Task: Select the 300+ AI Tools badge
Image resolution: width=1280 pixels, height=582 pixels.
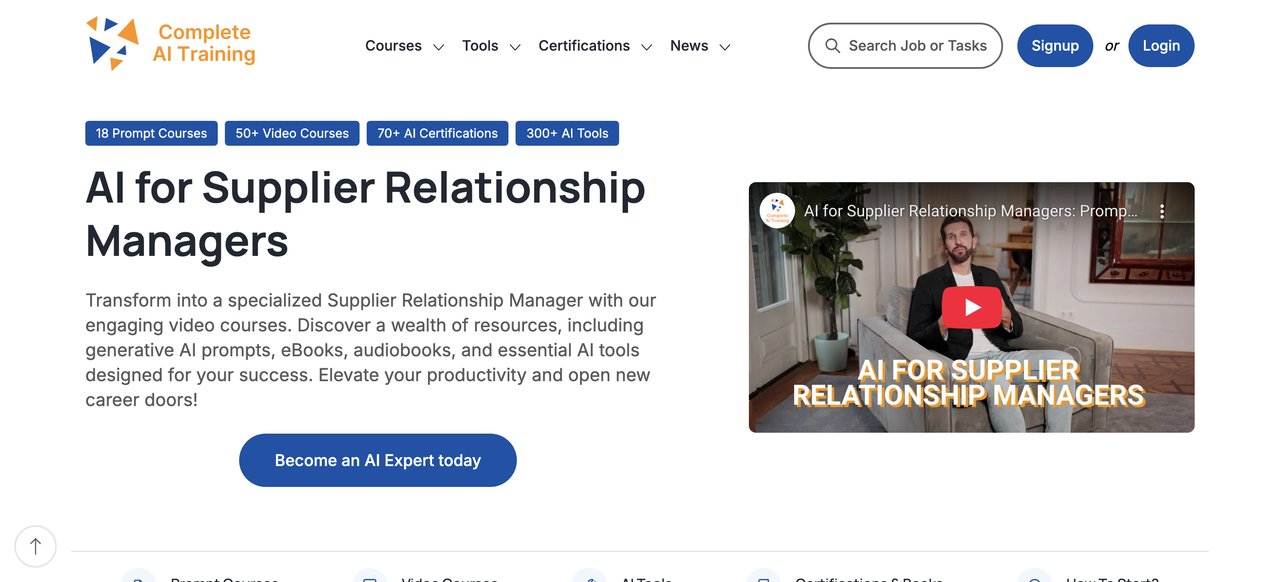Action: tap(567, 133)
